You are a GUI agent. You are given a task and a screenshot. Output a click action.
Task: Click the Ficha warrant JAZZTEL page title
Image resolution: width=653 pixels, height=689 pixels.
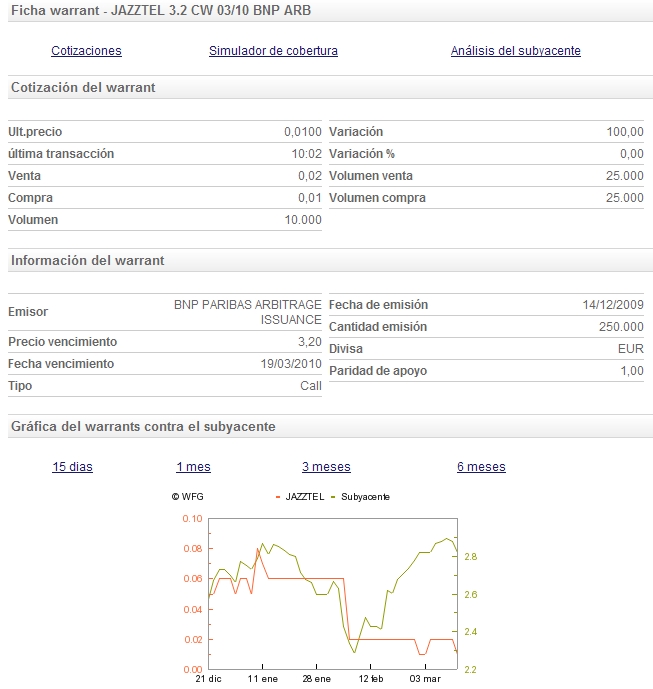[161, 10]
